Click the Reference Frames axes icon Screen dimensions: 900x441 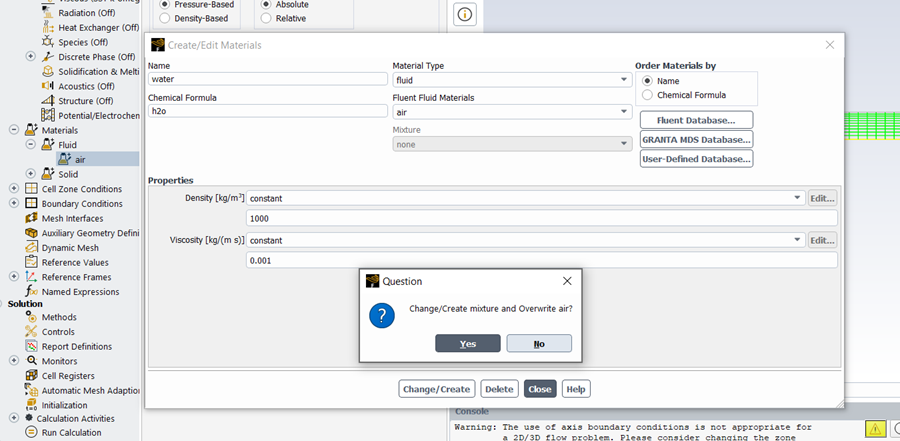32,277
